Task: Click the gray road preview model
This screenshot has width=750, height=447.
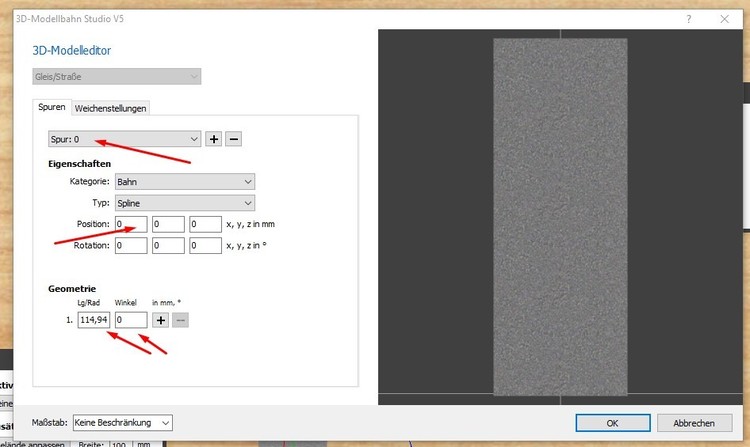Action: (560, 217)
